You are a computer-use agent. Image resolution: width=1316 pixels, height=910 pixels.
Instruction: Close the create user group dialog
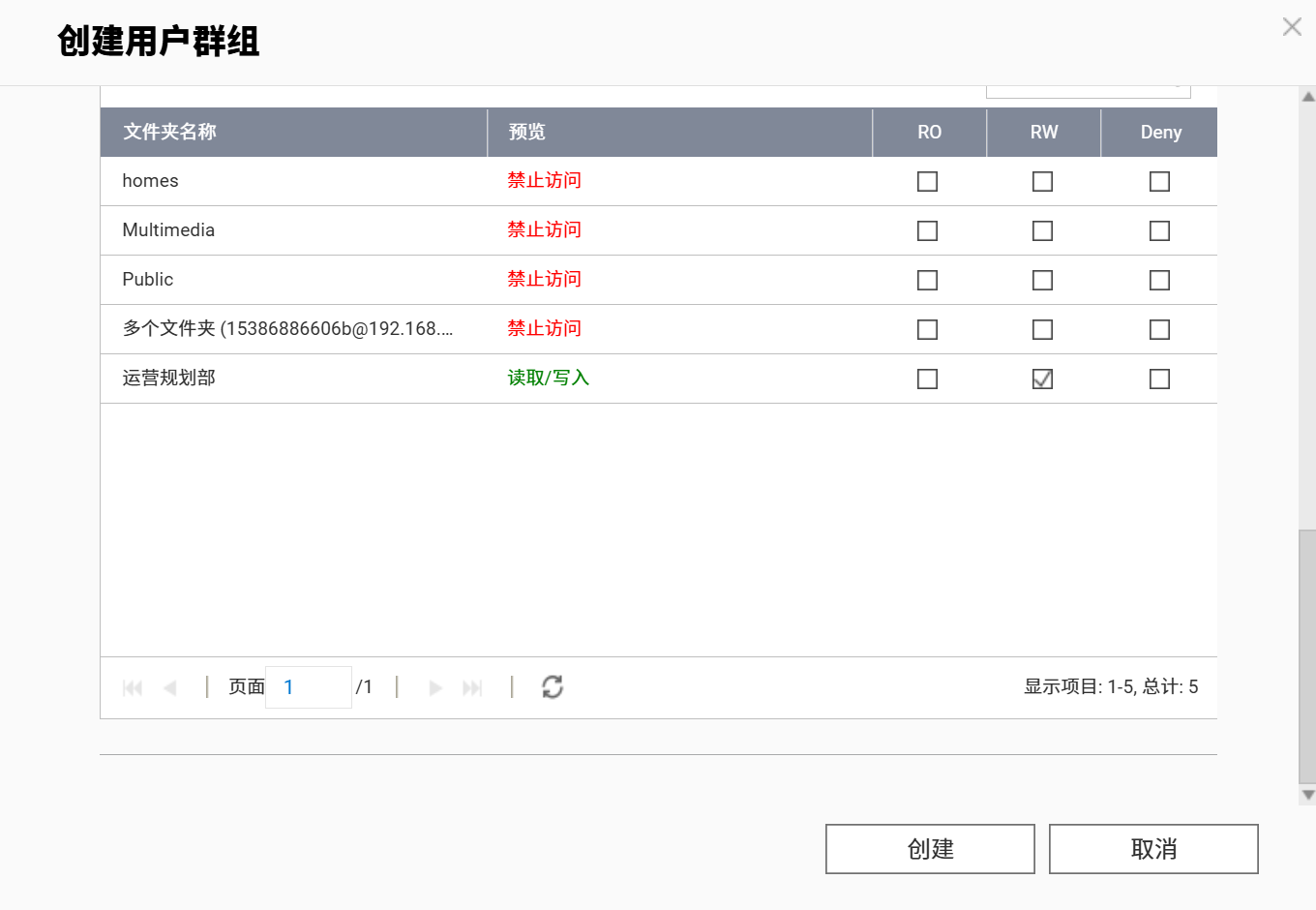click(1292, 27)
